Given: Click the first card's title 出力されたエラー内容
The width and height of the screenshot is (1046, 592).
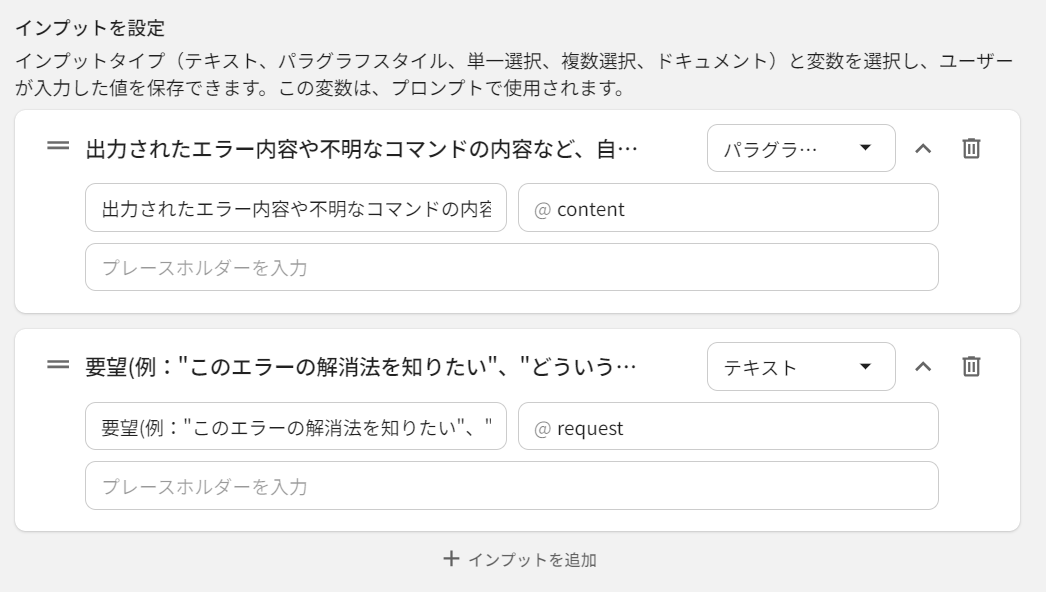Looking at the screenshot, I should (361, 149).
